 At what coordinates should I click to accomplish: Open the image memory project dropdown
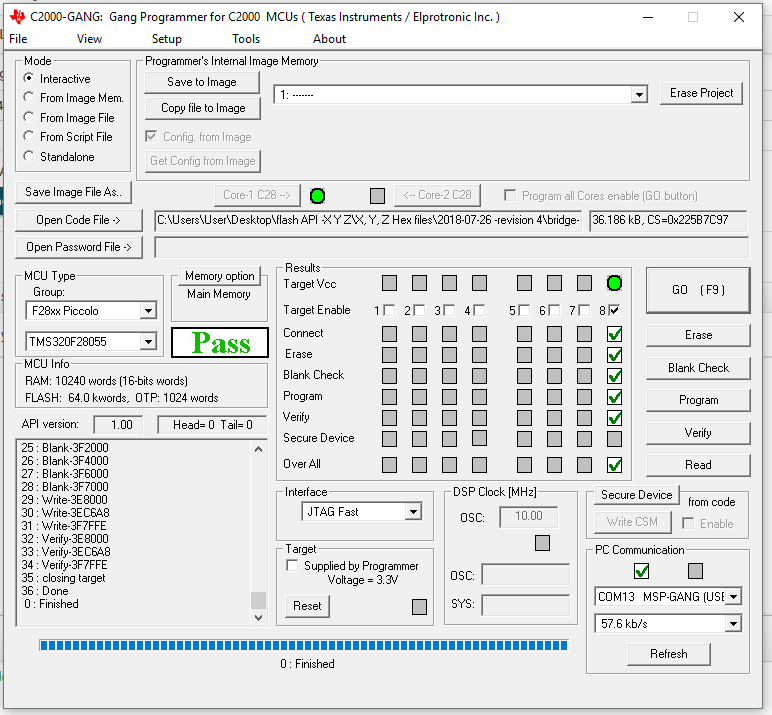click(x=639, y=95)
